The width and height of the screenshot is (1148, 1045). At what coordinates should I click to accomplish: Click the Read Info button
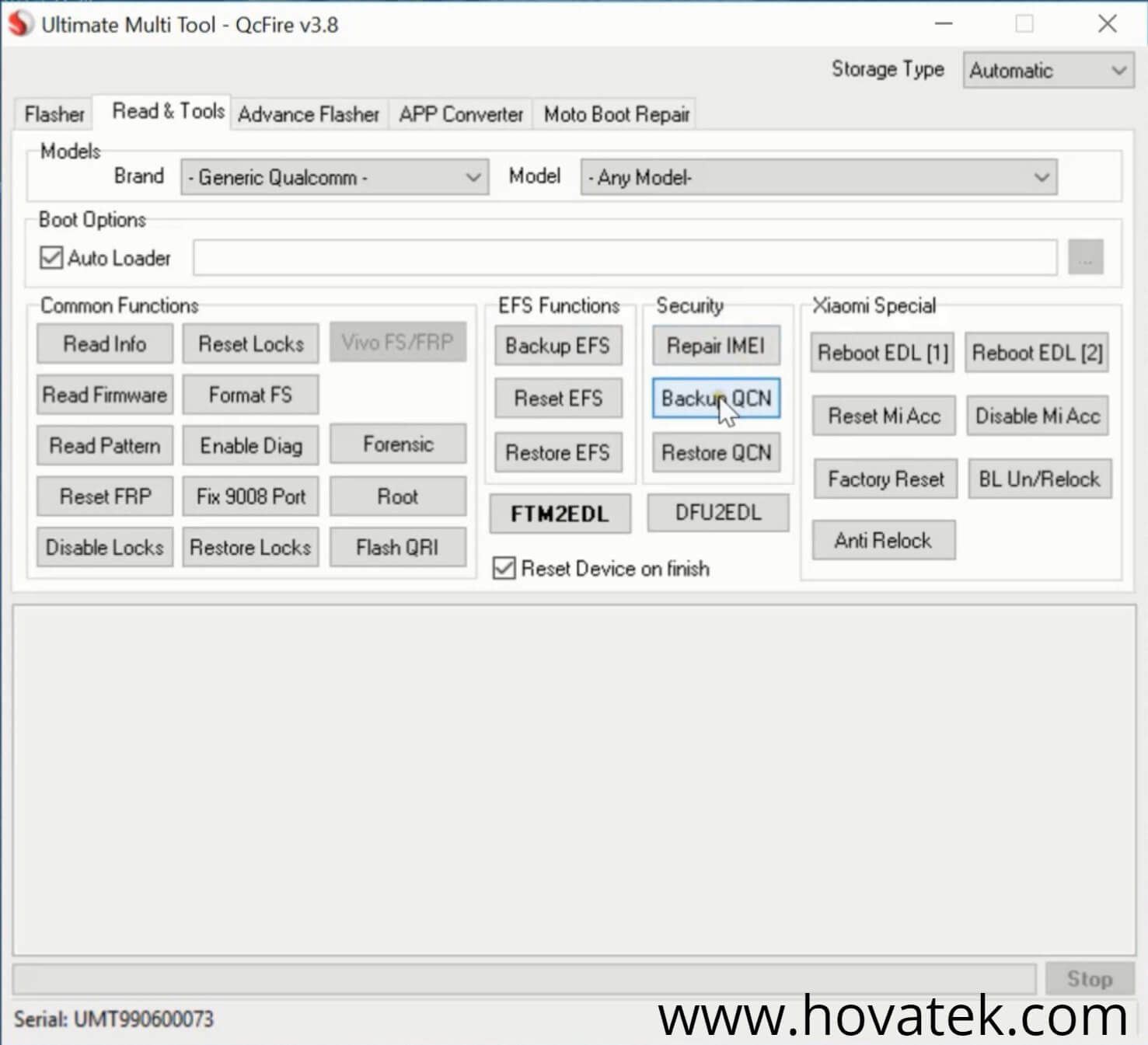coord(105,343)
